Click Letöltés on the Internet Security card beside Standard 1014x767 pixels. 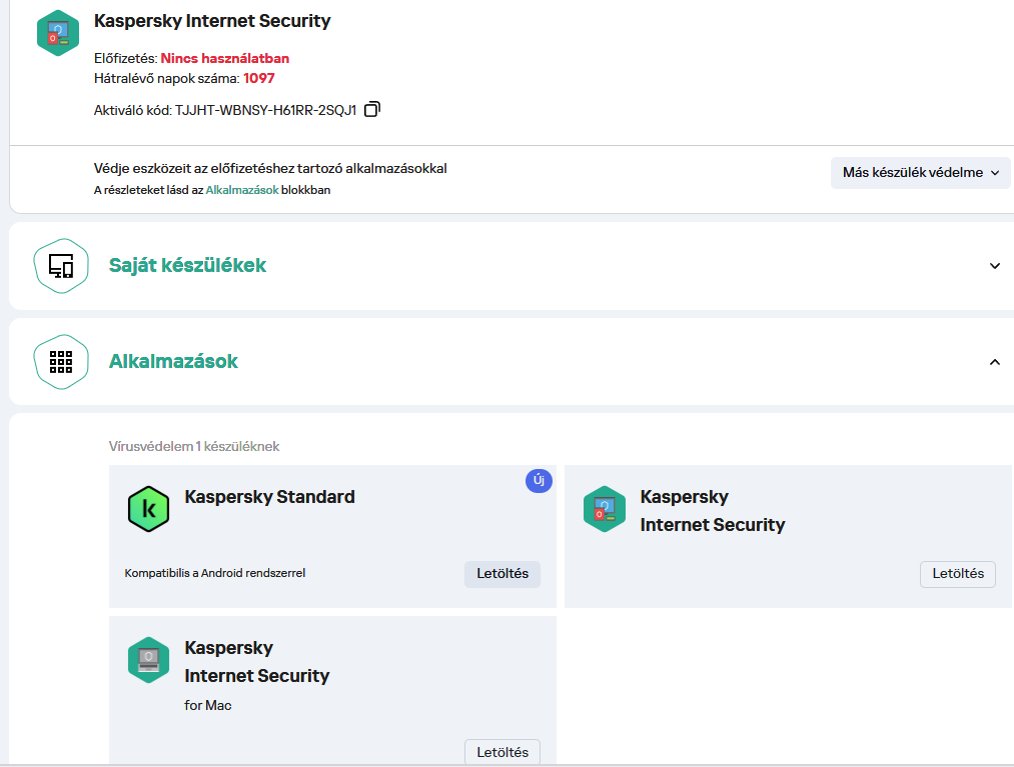click(958, 574)
